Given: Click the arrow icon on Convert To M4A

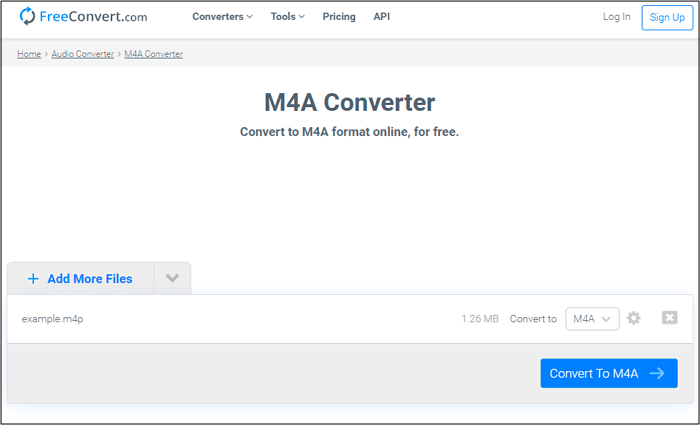Looking at the screenshot, I should tap(657, 373).
